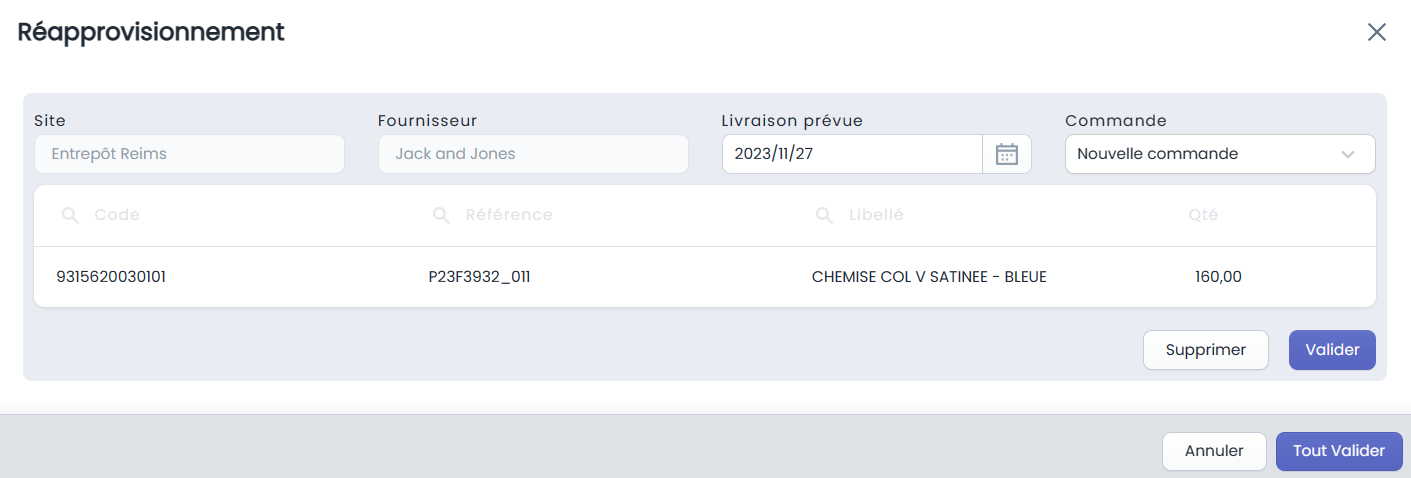This screenshot has height=478, width=1411.
Task: Click the Tout Valider button
Action: tap(1339, 451)
